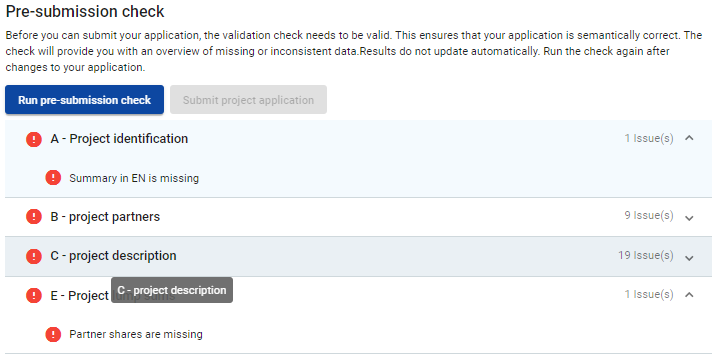Open the B - project partners section title
722x362 pixels.
(105, 216)
